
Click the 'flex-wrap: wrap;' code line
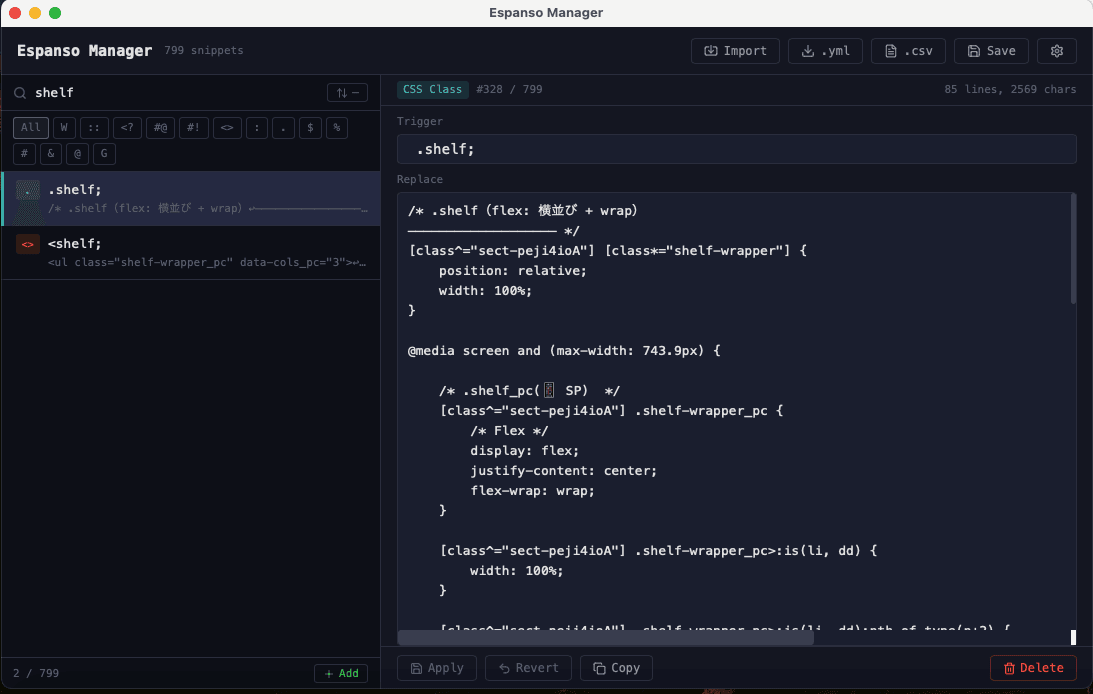[x=532, y=491]
